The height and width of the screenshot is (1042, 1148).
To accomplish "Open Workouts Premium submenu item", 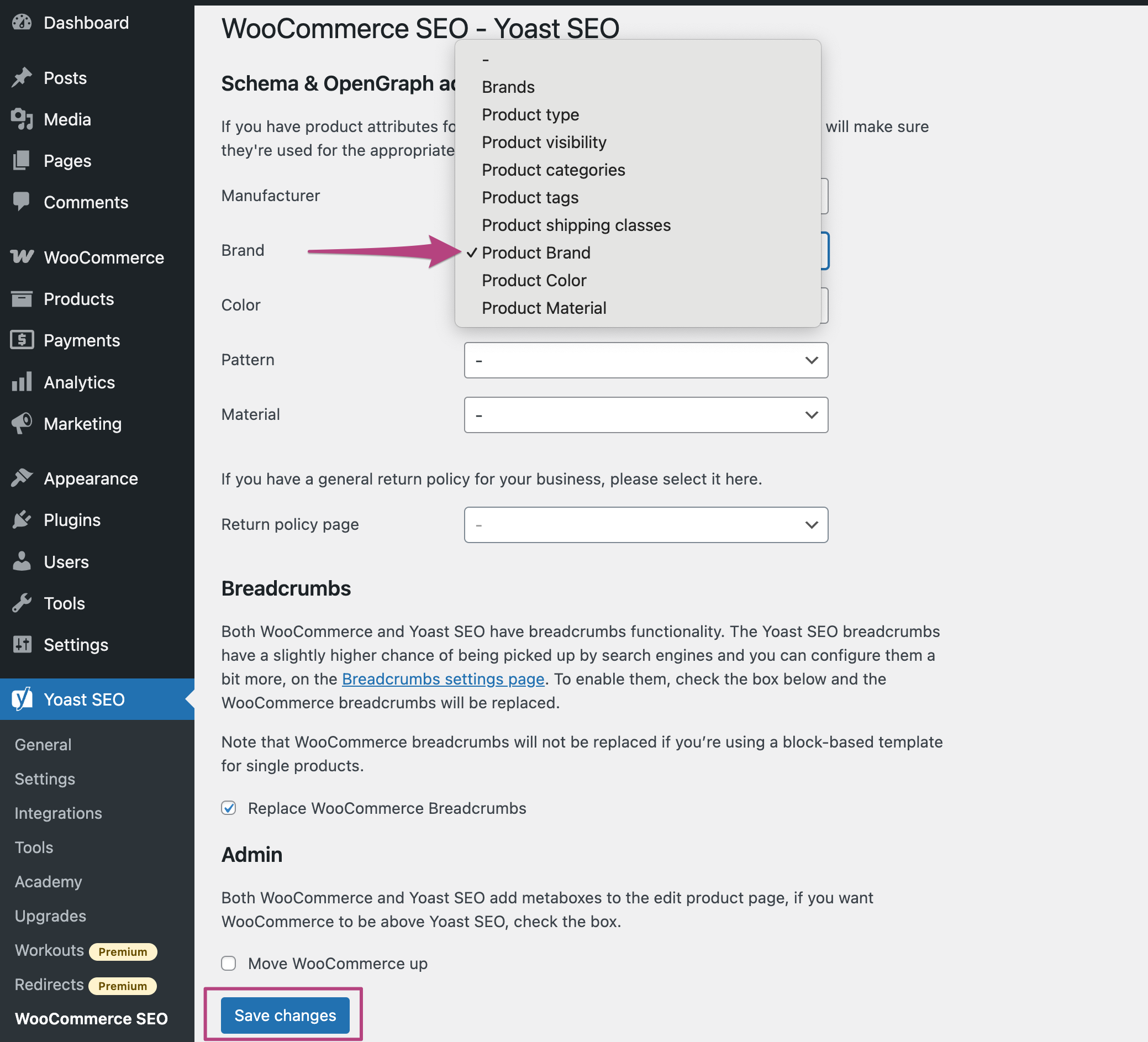I will (86, 950).
